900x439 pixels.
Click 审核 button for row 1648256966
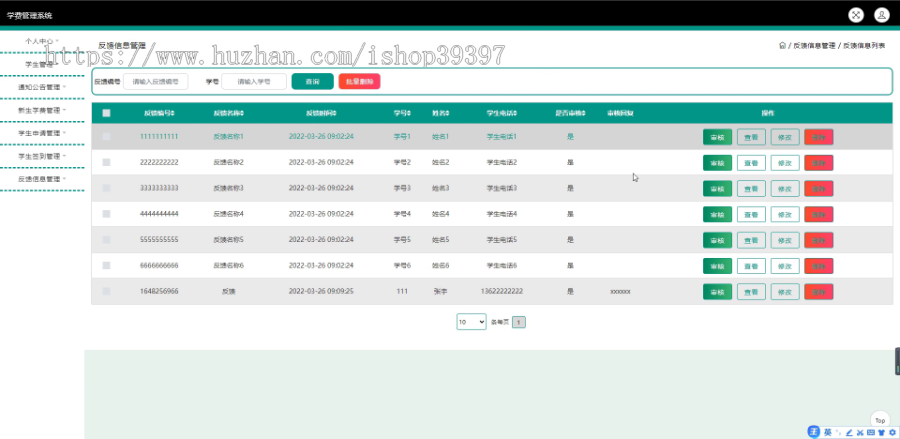pos(717,292)
